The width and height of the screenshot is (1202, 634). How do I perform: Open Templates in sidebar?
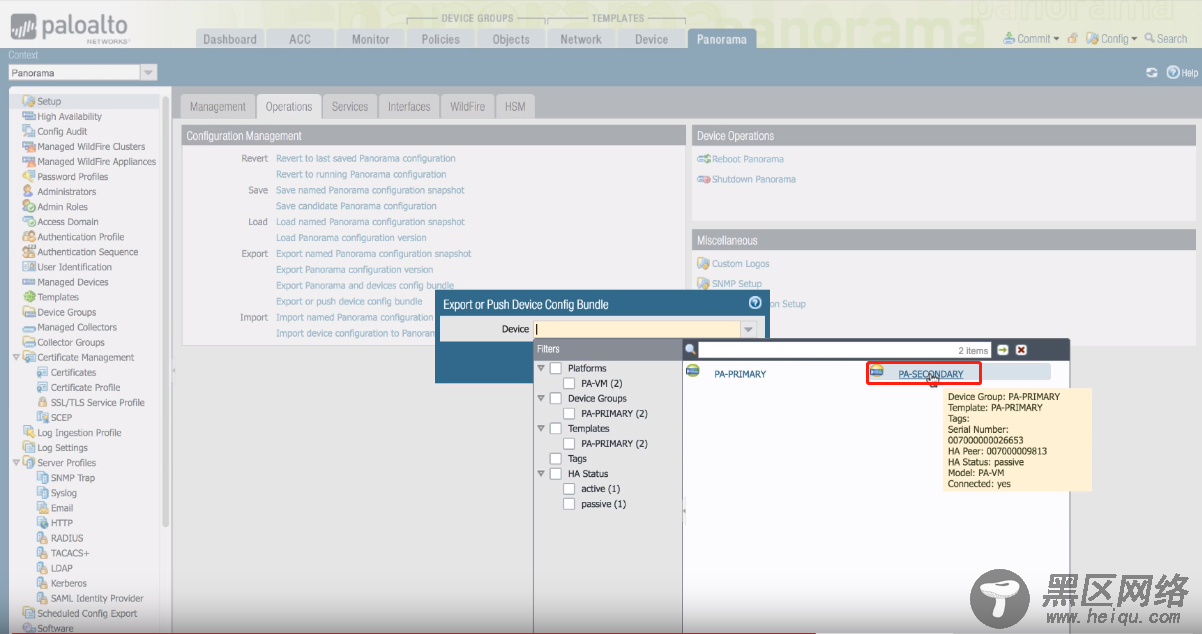[x=58, y=297]
